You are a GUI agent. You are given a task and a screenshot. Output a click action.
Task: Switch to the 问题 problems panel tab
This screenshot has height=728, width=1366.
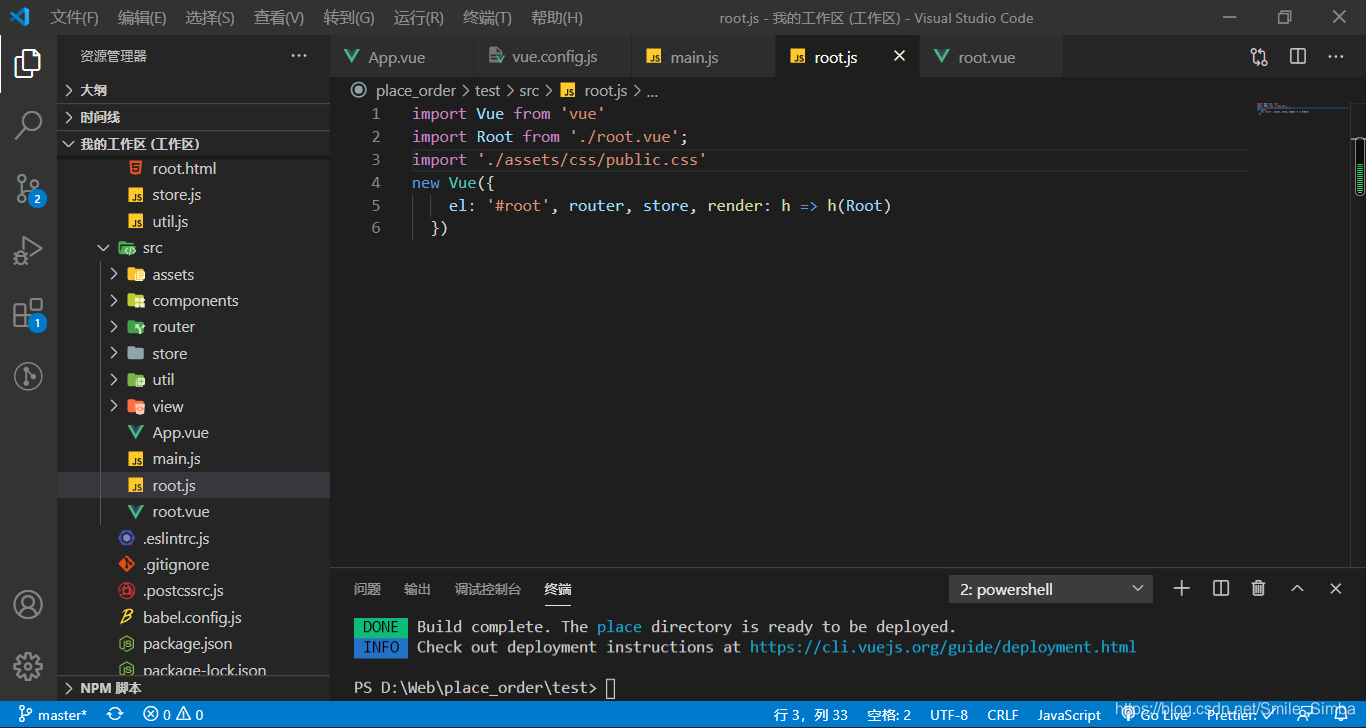click(x=367, y=589)
